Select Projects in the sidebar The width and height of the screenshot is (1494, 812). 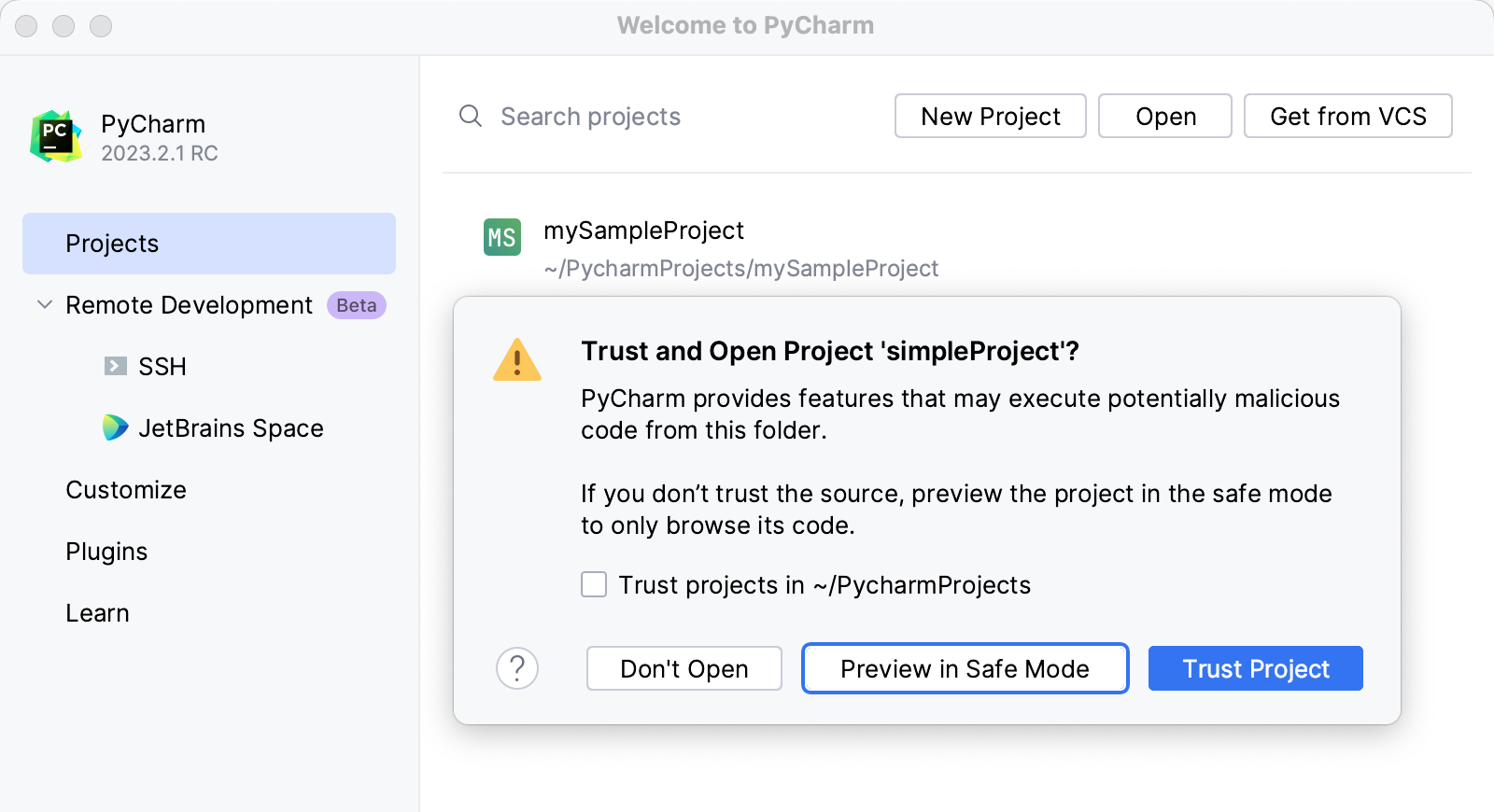112,244
